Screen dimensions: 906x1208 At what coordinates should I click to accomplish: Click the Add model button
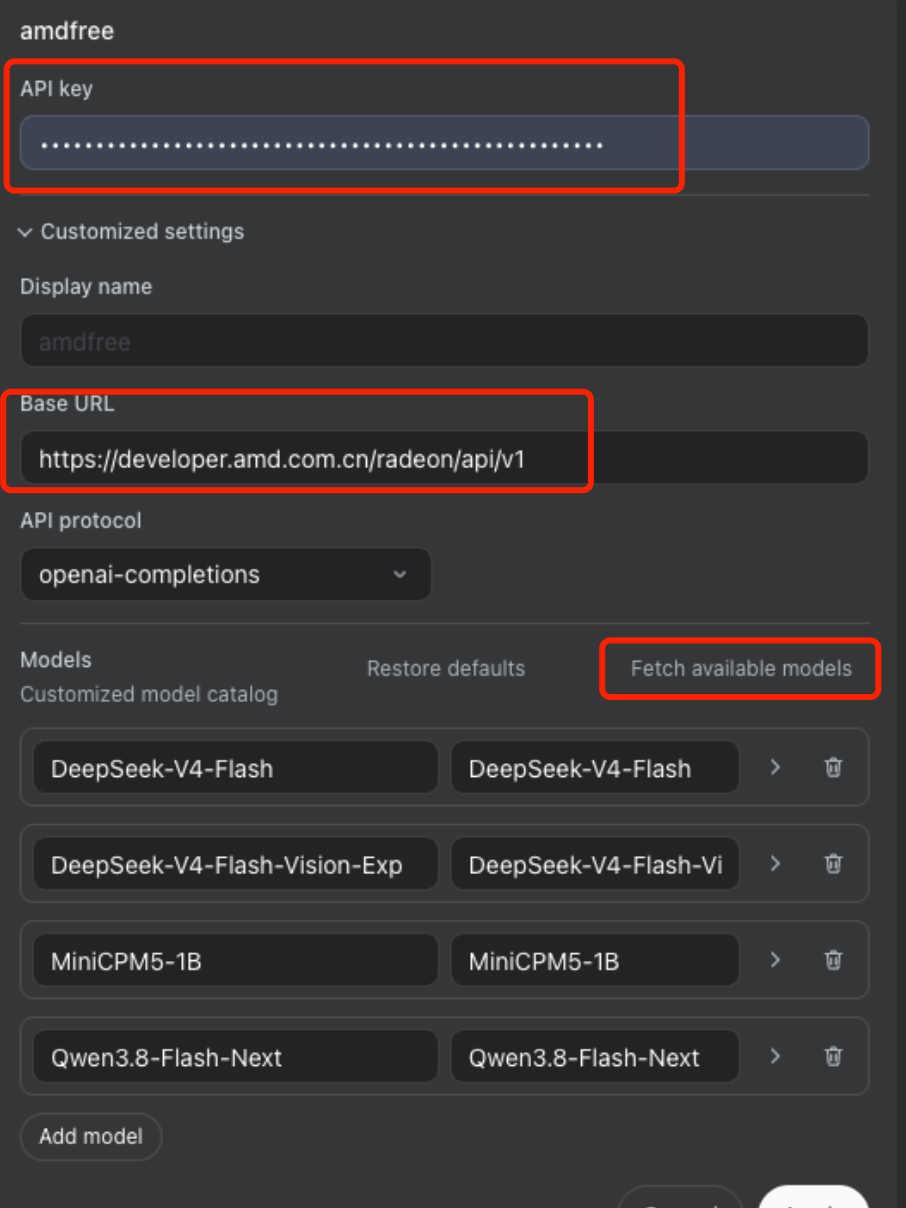pyautogui.click(x=91, y=1136)
